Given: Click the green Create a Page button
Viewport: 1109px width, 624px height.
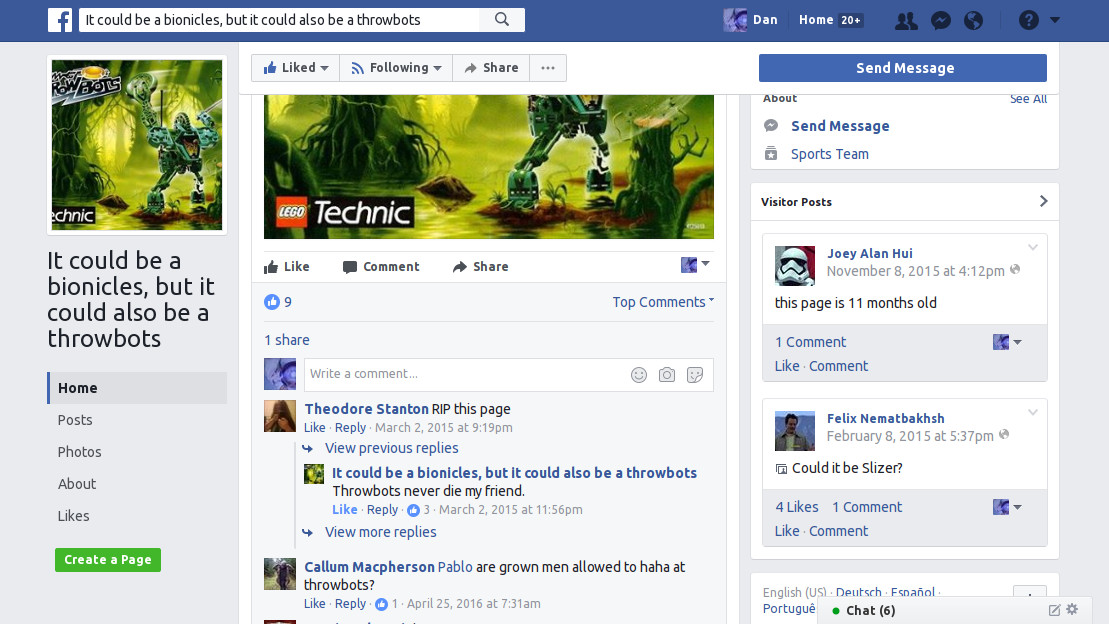Looking at the screenshot, I should [x=108, y=560].
